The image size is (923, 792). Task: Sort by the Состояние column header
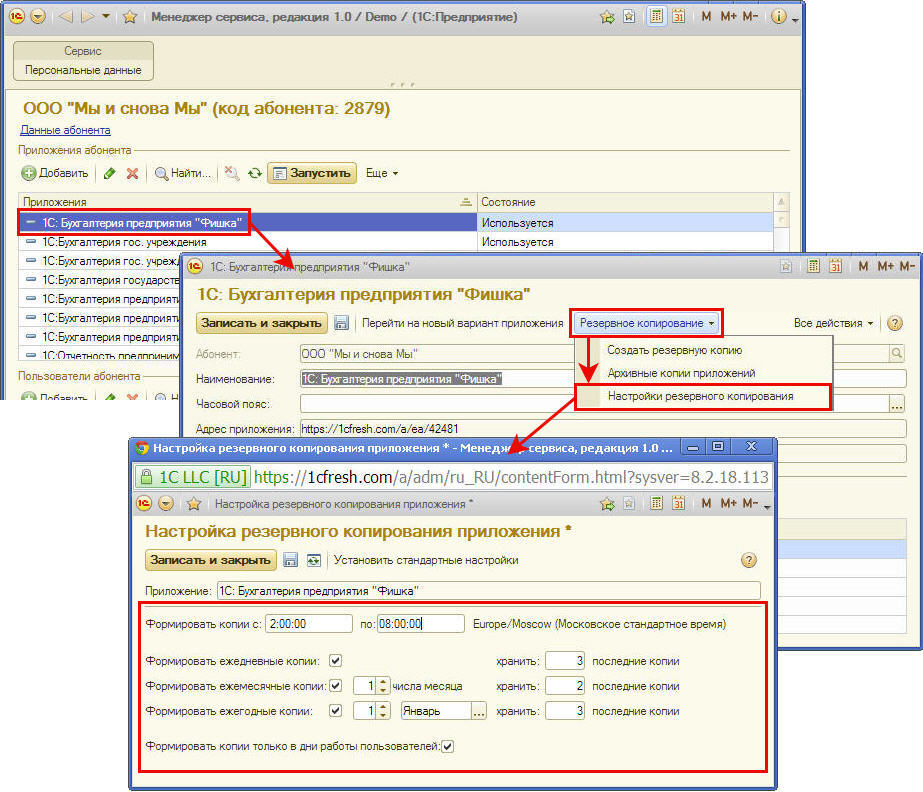(x=625, y=202)
